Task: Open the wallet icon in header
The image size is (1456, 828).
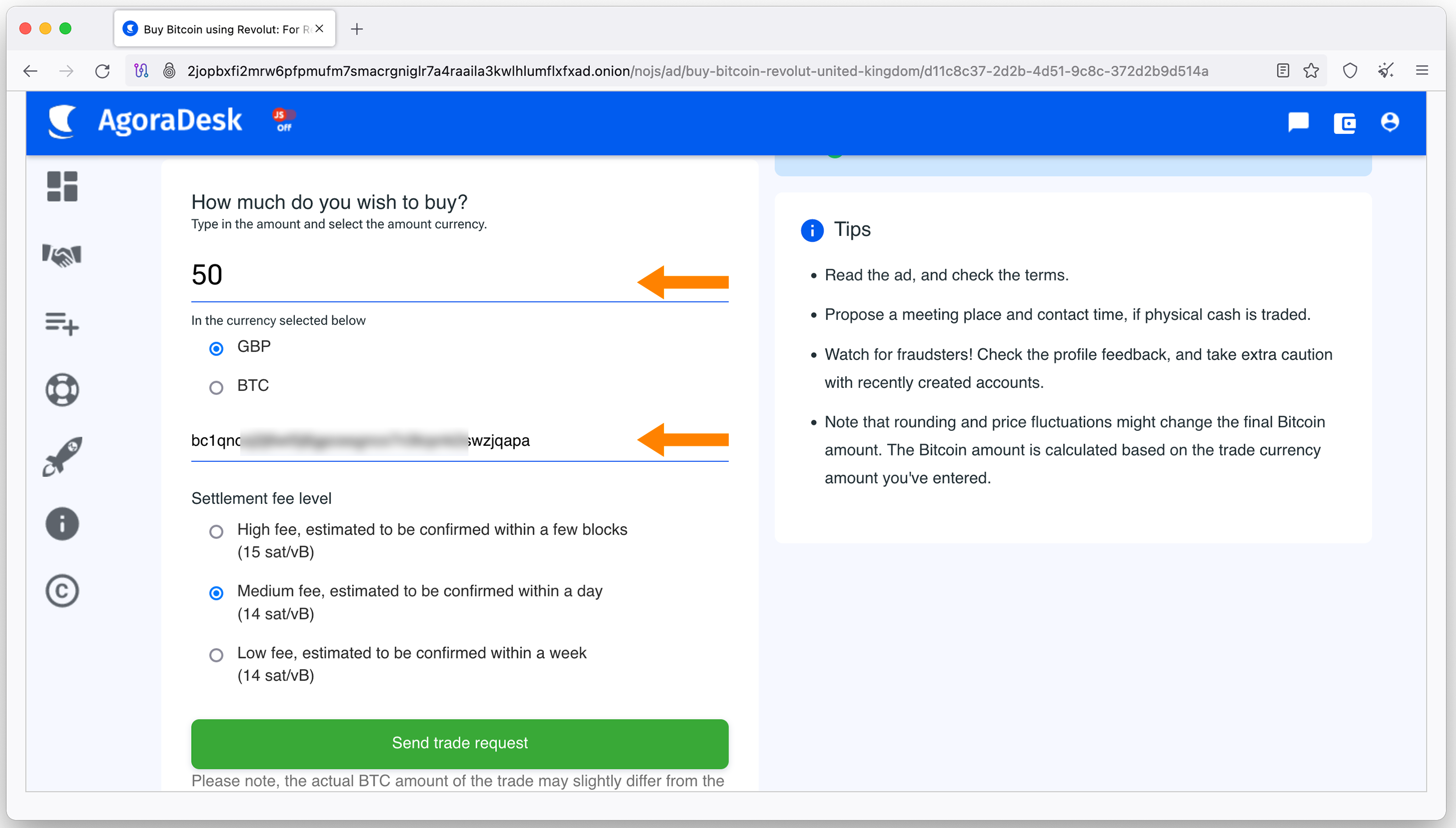Action: coord(1345,123)
